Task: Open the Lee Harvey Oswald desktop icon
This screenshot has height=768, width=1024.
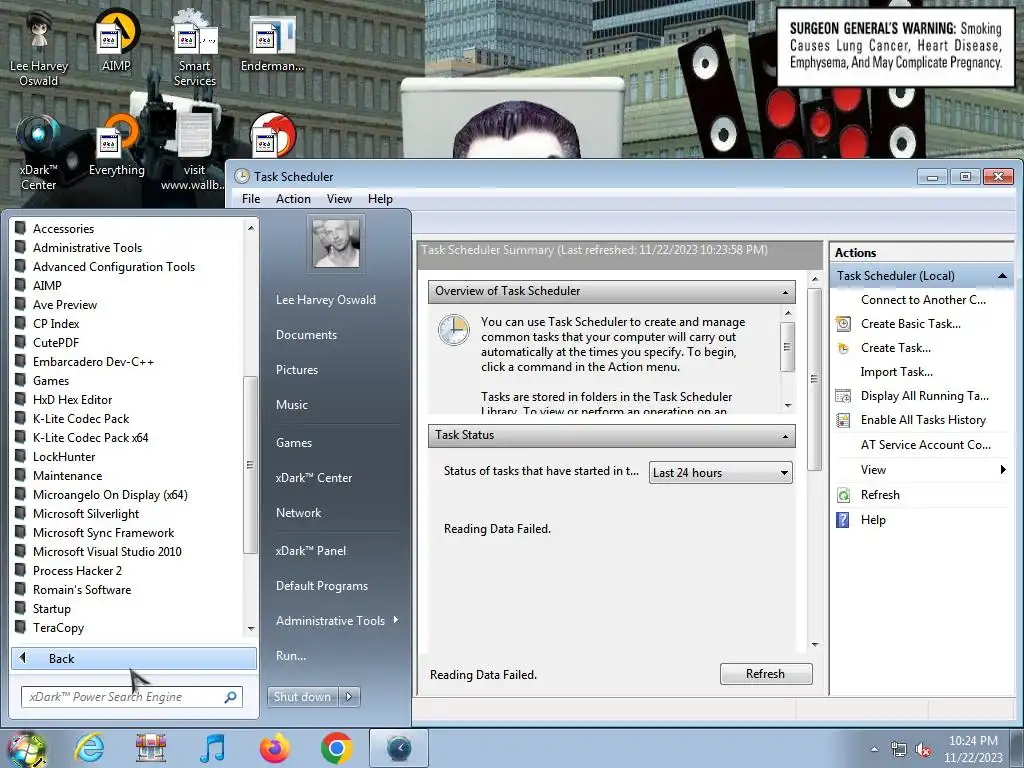Action: (x=39, y=49)
